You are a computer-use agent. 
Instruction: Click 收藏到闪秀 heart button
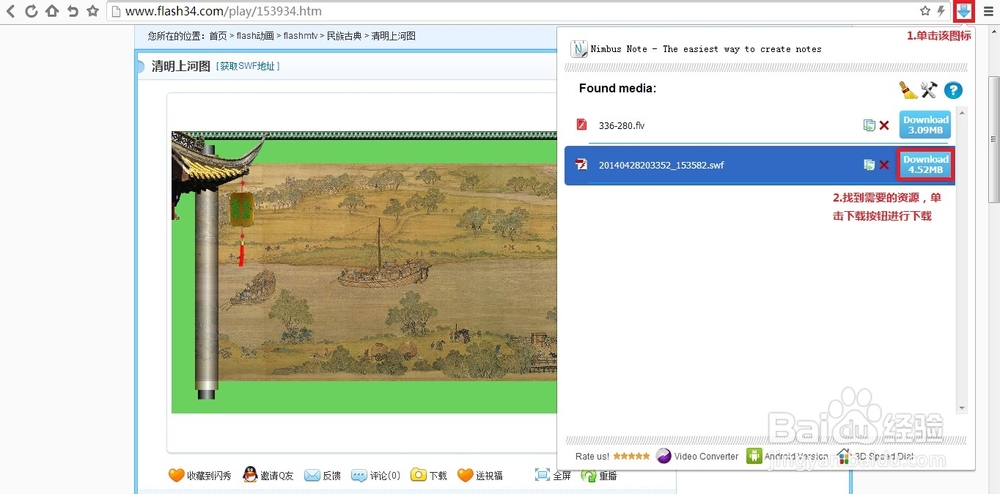coord(200,476)
